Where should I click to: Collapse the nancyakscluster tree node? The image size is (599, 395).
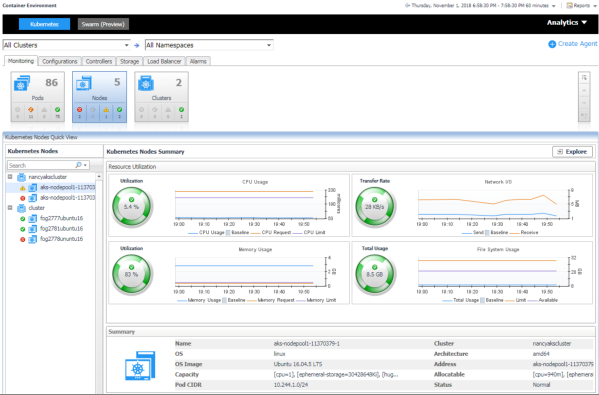click(x=10, y=177)
